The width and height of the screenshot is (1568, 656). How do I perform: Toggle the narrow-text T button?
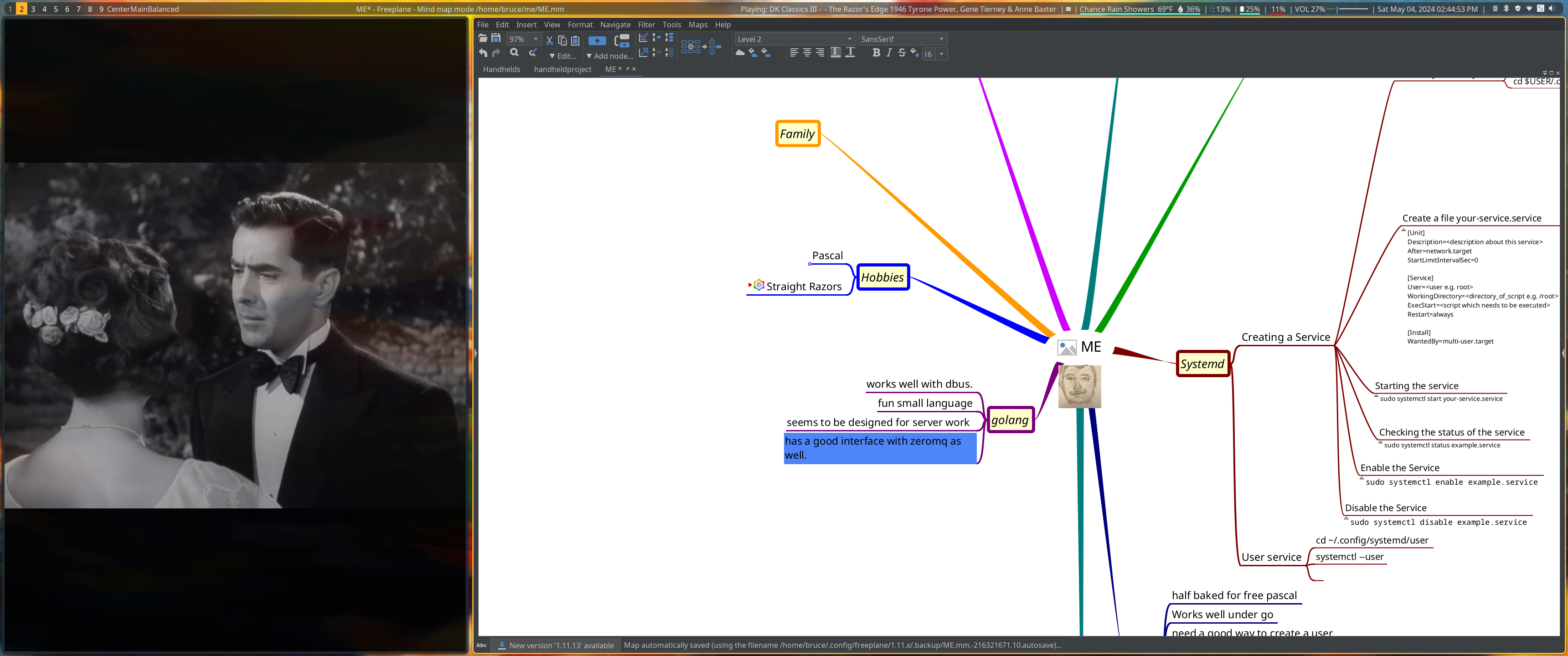coord(851,53)
